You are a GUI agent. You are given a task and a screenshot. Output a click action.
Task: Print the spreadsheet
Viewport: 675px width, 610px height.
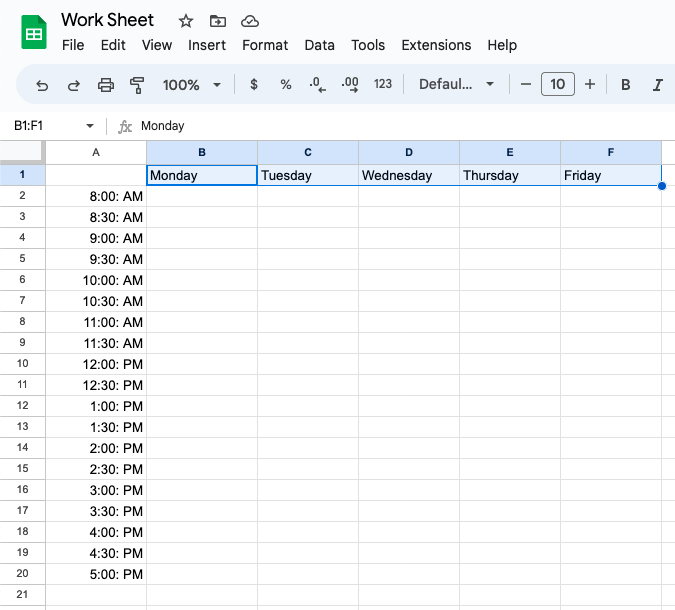click(106, 84)
